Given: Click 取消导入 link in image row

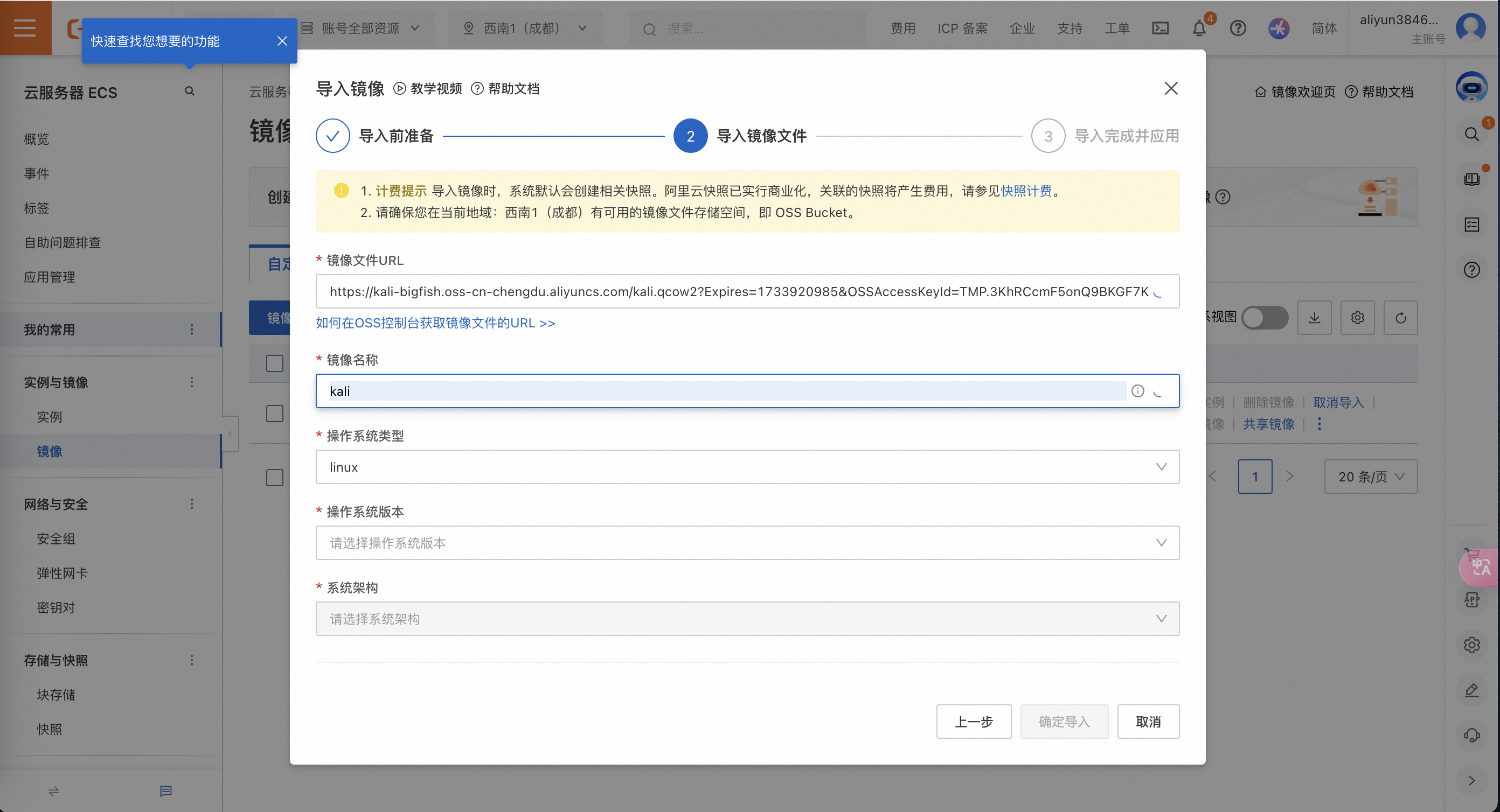Looking at the screenshot, I should 1338,403.
